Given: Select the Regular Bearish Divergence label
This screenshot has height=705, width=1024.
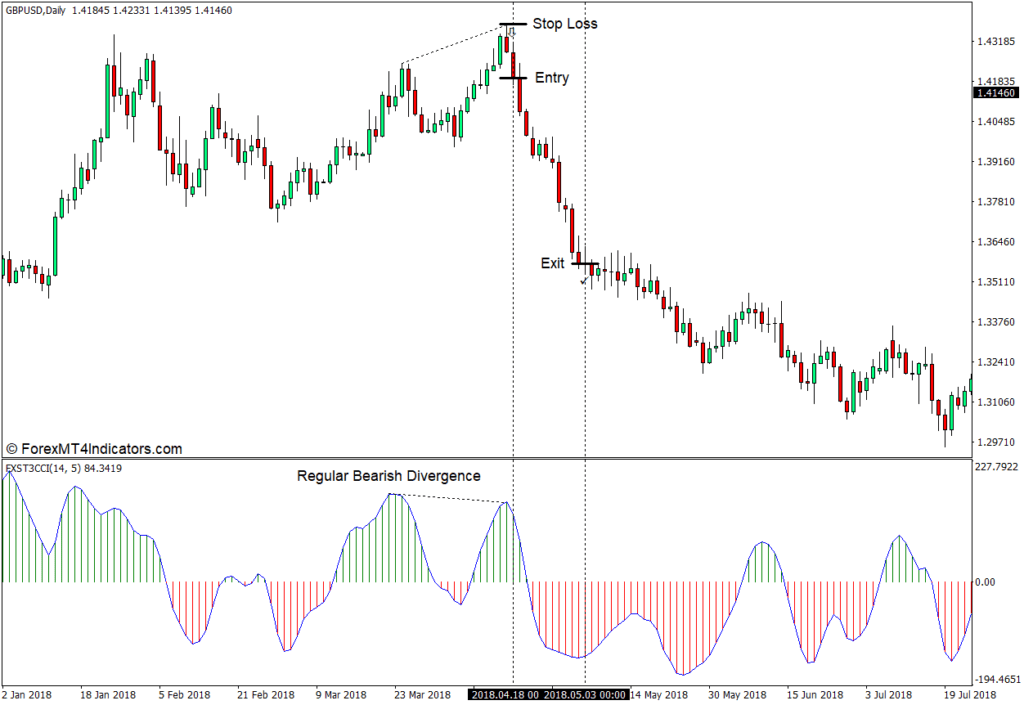Looking at the screenshot, I should 388,476.
